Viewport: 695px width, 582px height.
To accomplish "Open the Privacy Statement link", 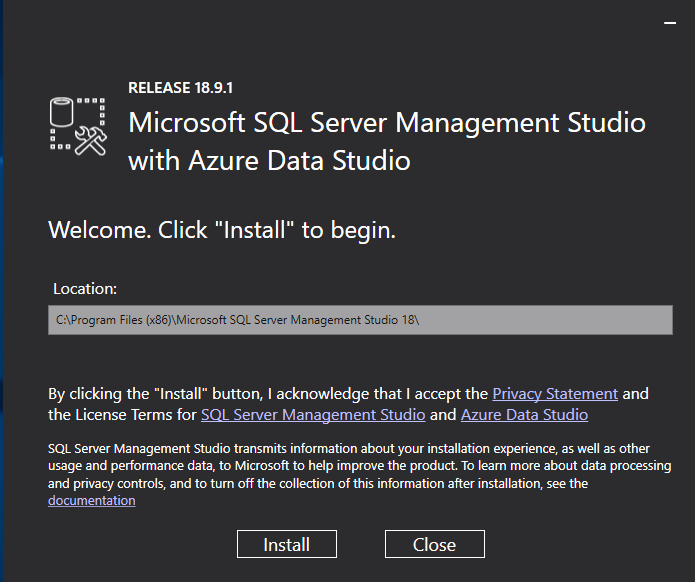I will (x=555, y=394).
